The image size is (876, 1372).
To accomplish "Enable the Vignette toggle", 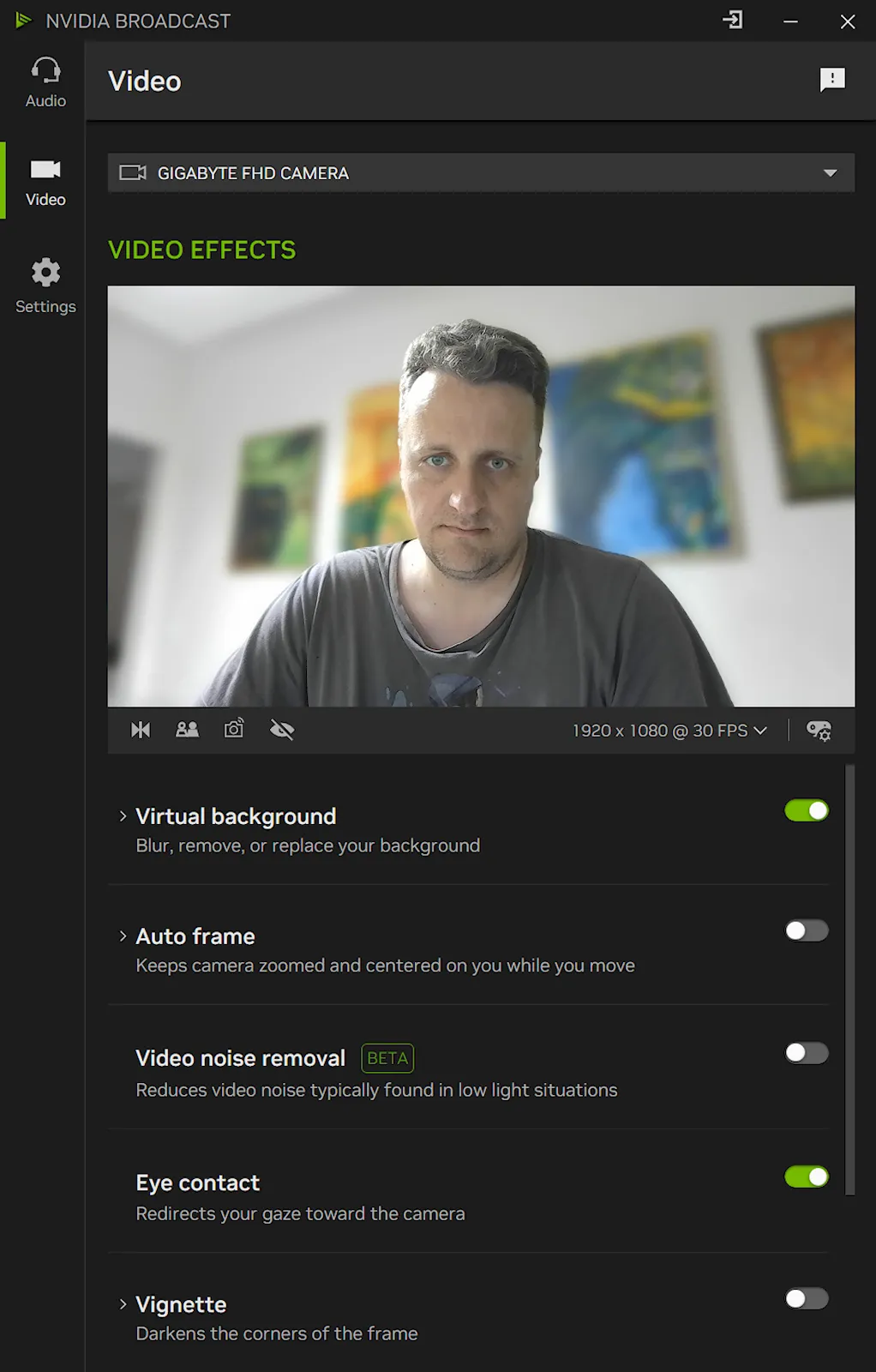I will pyautogui.click(x=807, y=1298).
